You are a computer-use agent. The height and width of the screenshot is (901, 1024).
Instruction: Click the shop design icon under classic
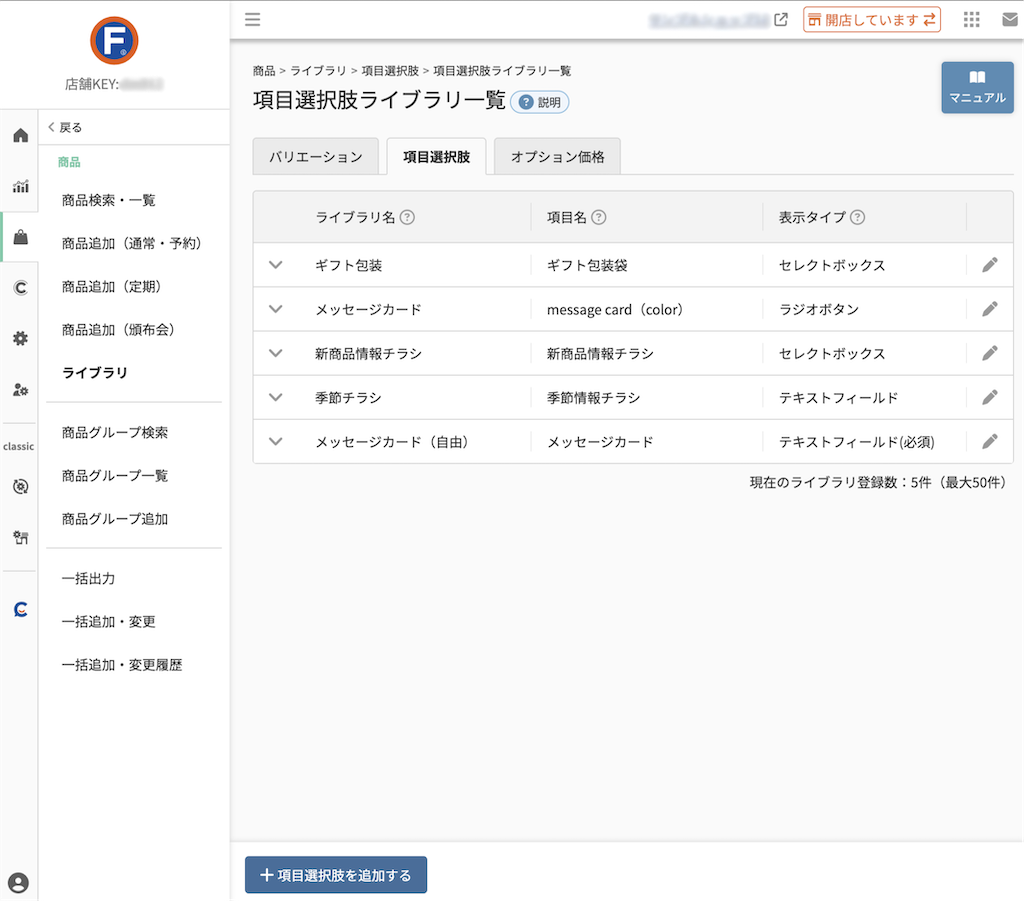coord(21,537)
